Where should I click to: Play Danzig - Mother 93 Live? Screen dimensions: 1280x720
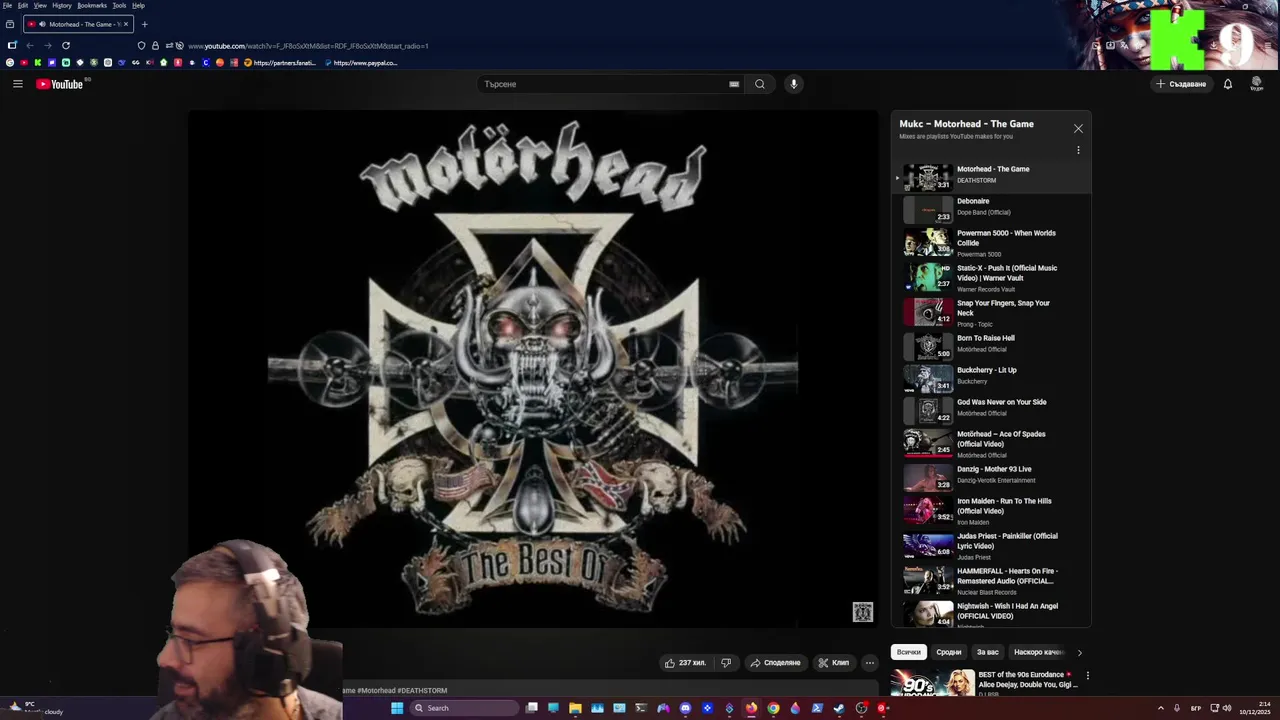pyautogui.click(x=992, y=476)
